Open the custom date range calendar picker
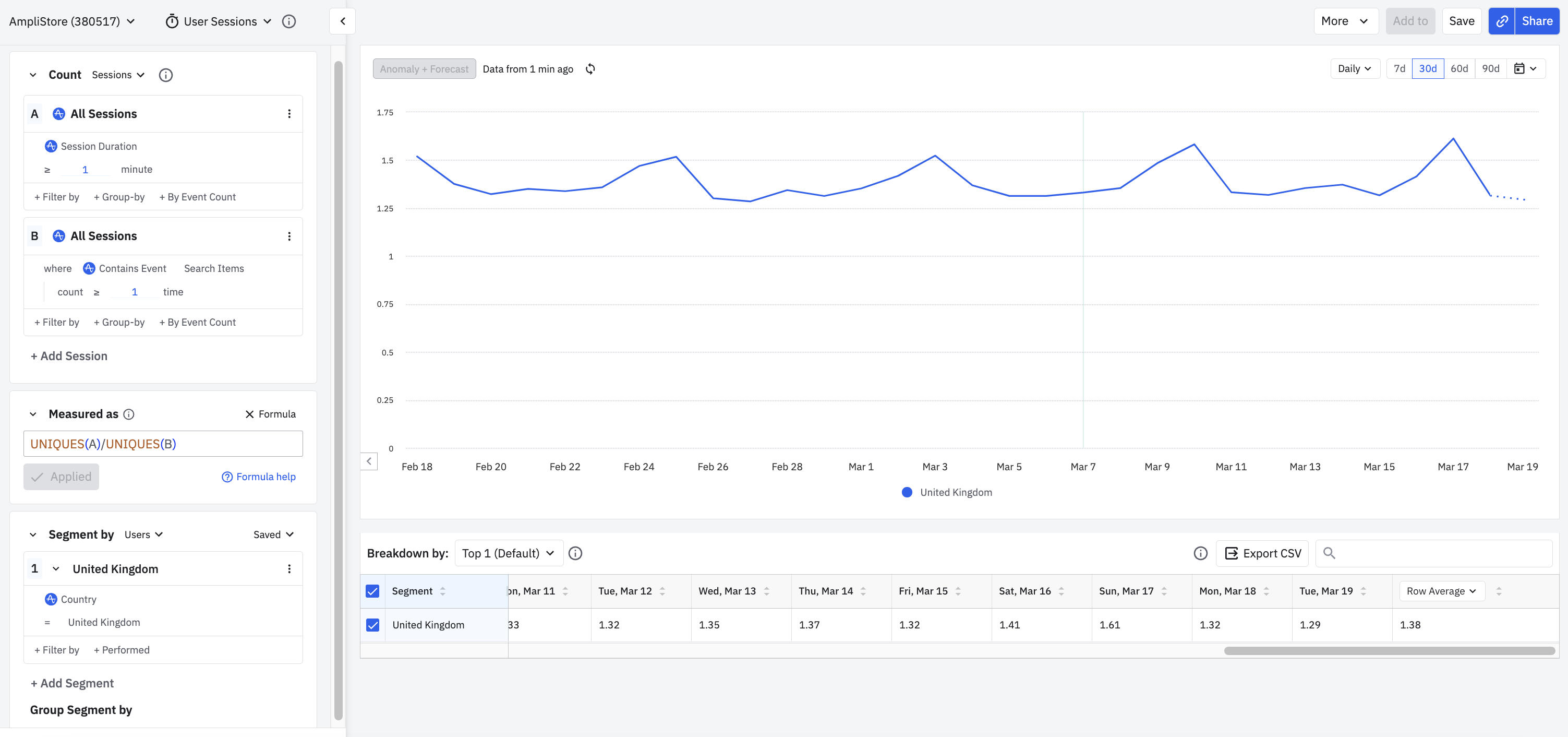Image resolution: width=1568 pixels, height=737 pixels. (x=1525, y=69)
